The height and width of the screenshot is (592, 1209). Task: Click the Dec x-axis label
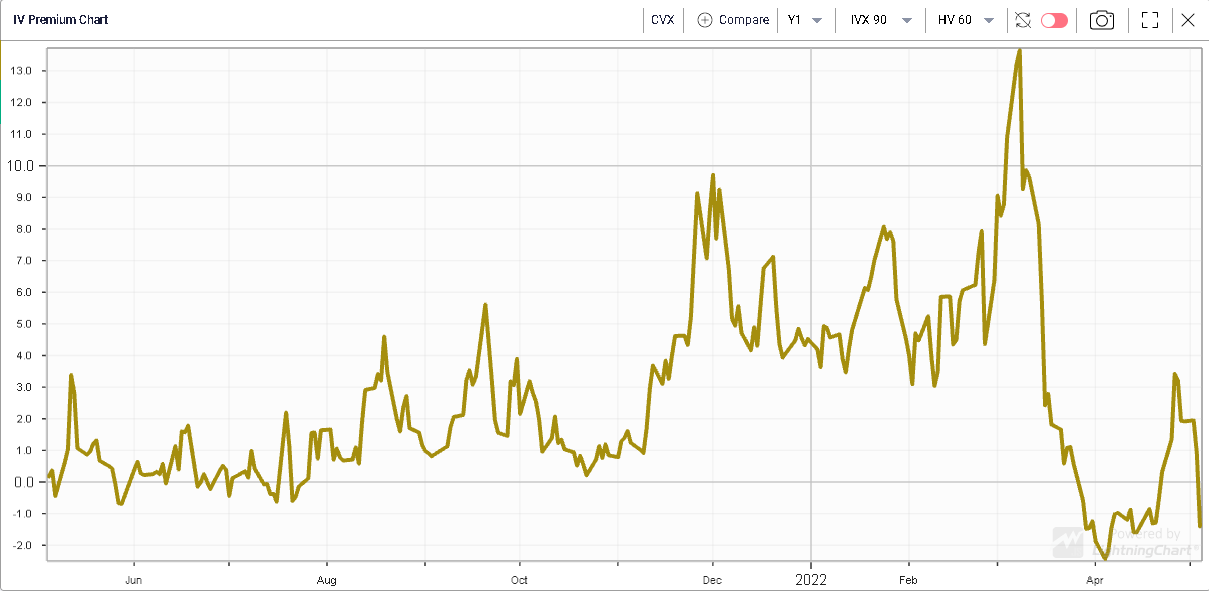712,579
